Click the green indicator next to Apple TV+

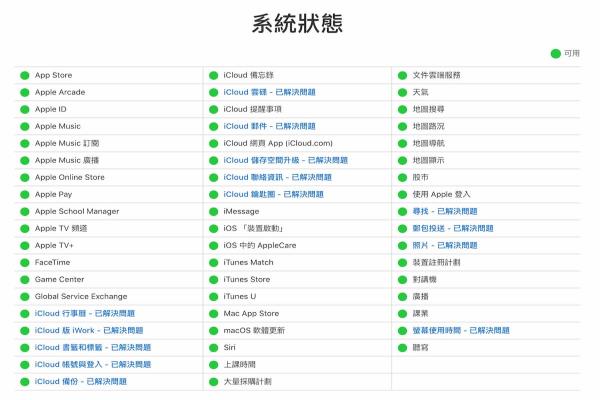click(x=25, y=246)
